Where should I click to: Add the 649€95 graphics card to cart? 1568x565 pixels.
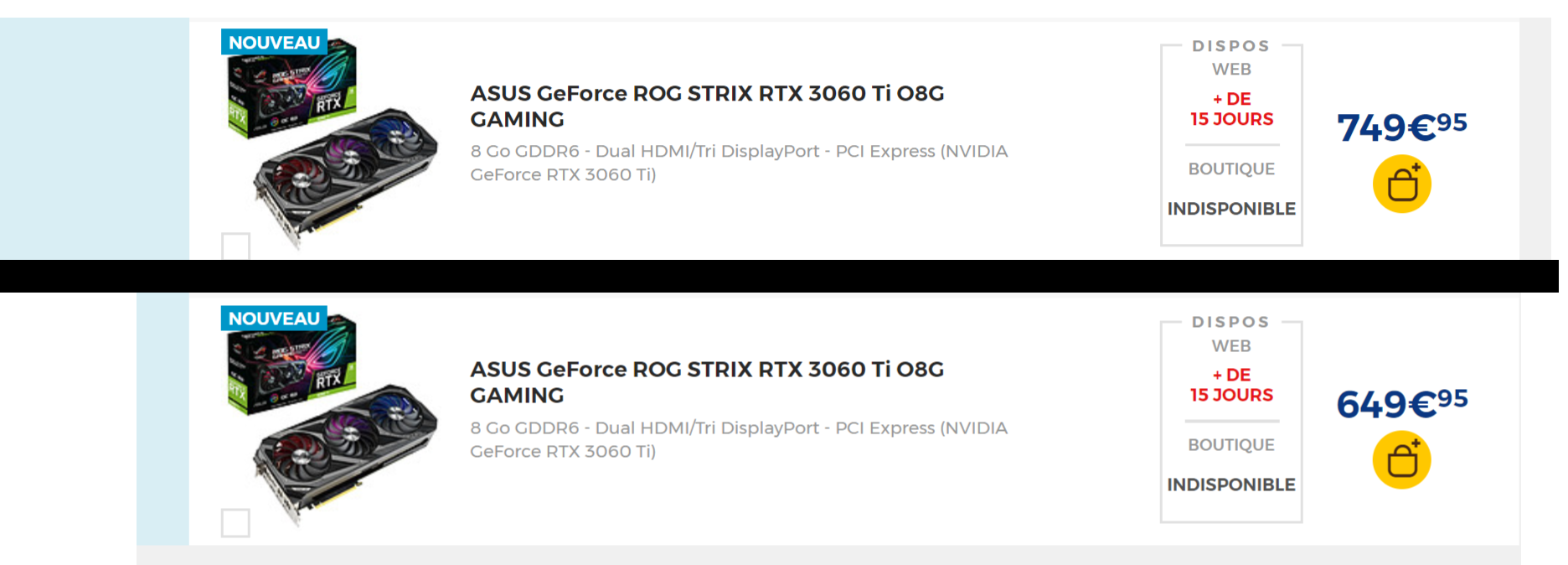pos(1401,460)
